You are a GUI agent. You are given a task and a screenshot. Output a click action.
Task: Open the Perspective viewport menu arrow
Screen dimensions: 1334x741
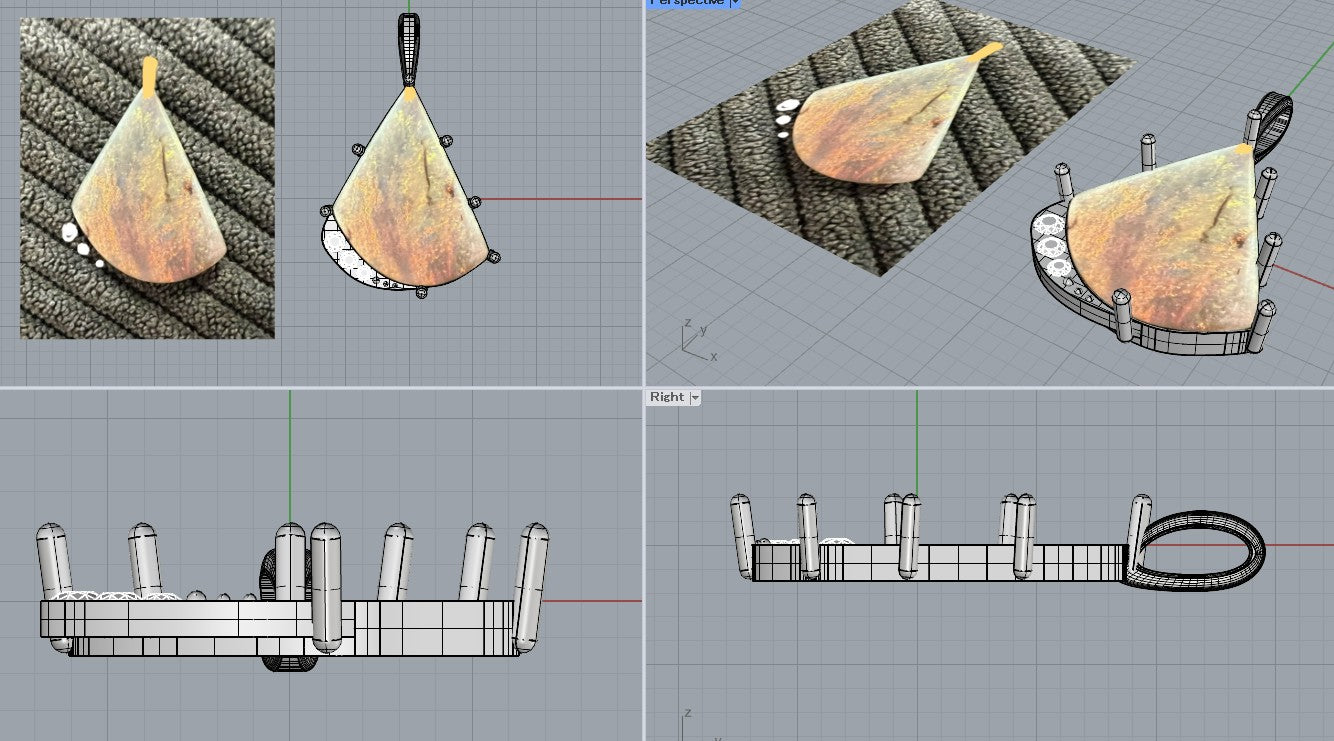[735, 3]
